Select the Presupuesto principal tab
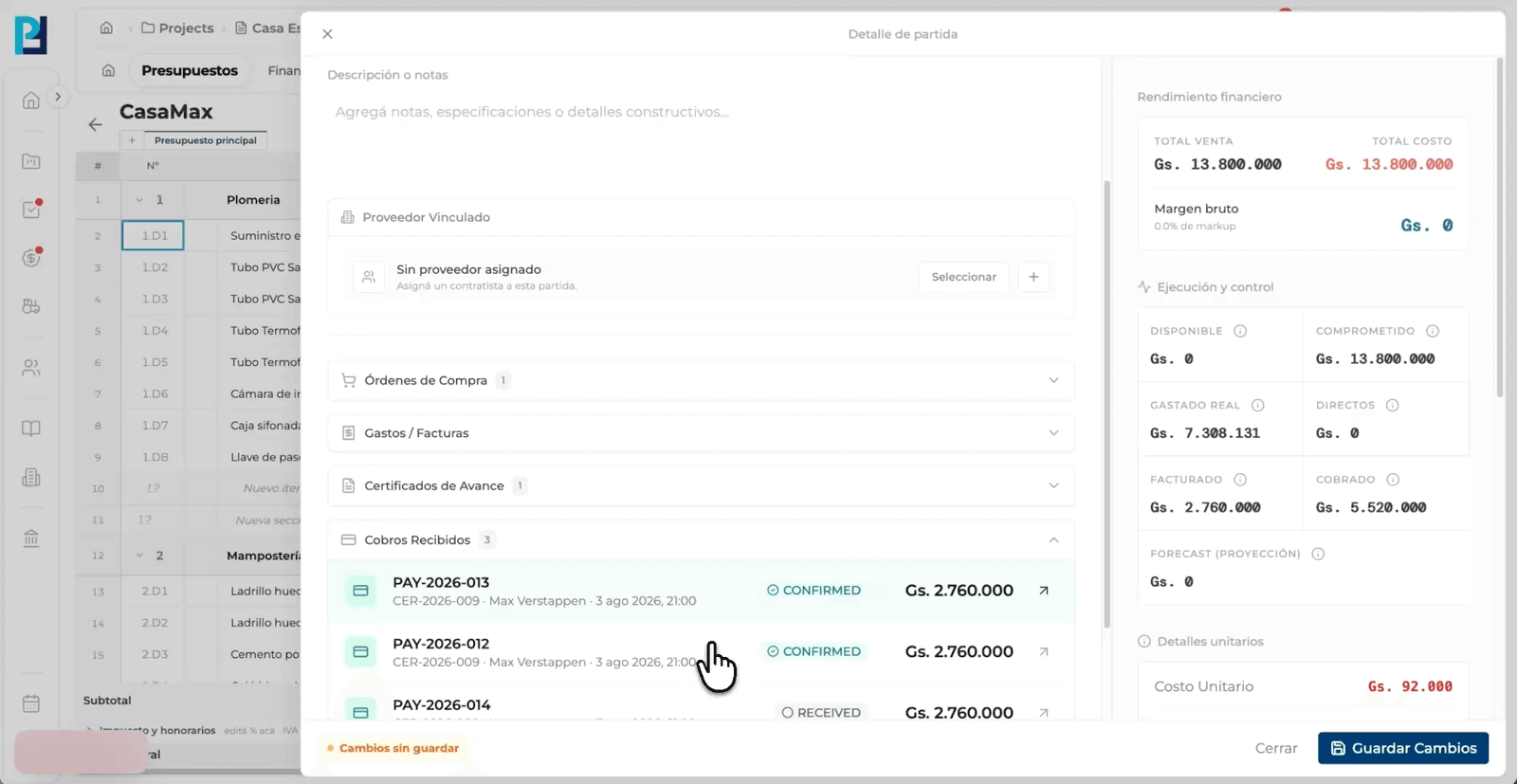 coord(205,140)
